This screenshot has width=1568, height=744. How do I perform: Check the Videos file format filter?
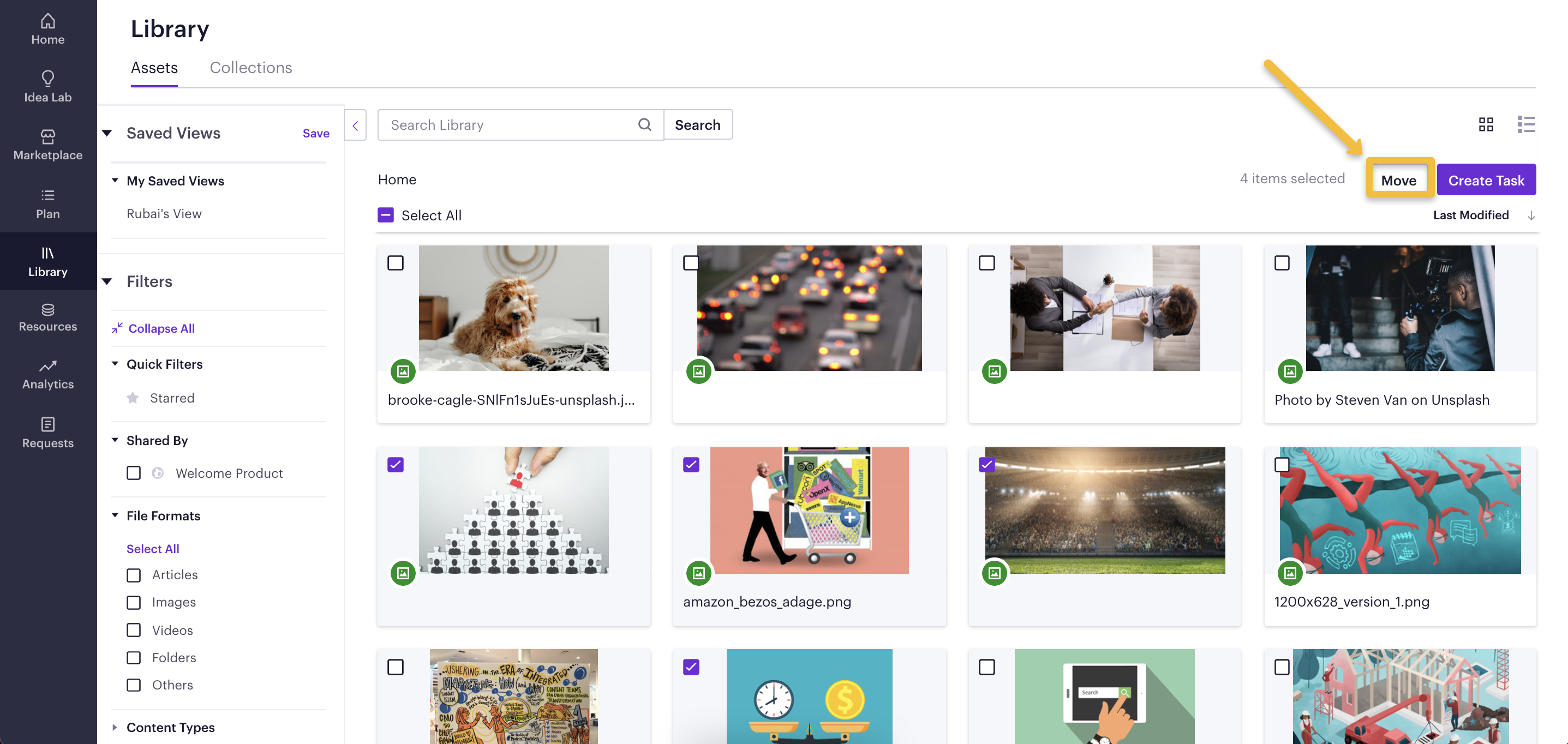tap(134, 629)
